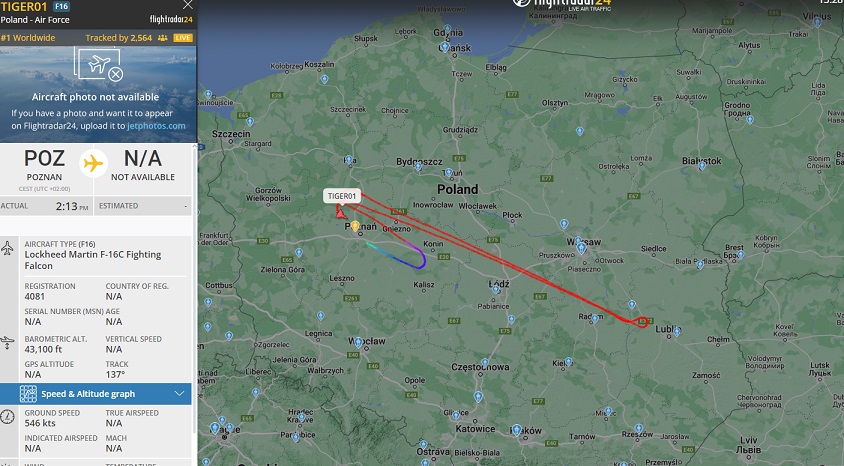844x466 pixels.
Task: Click the altitude aircraft icon beside Barometric Alt.
Action: coord(8,343)
